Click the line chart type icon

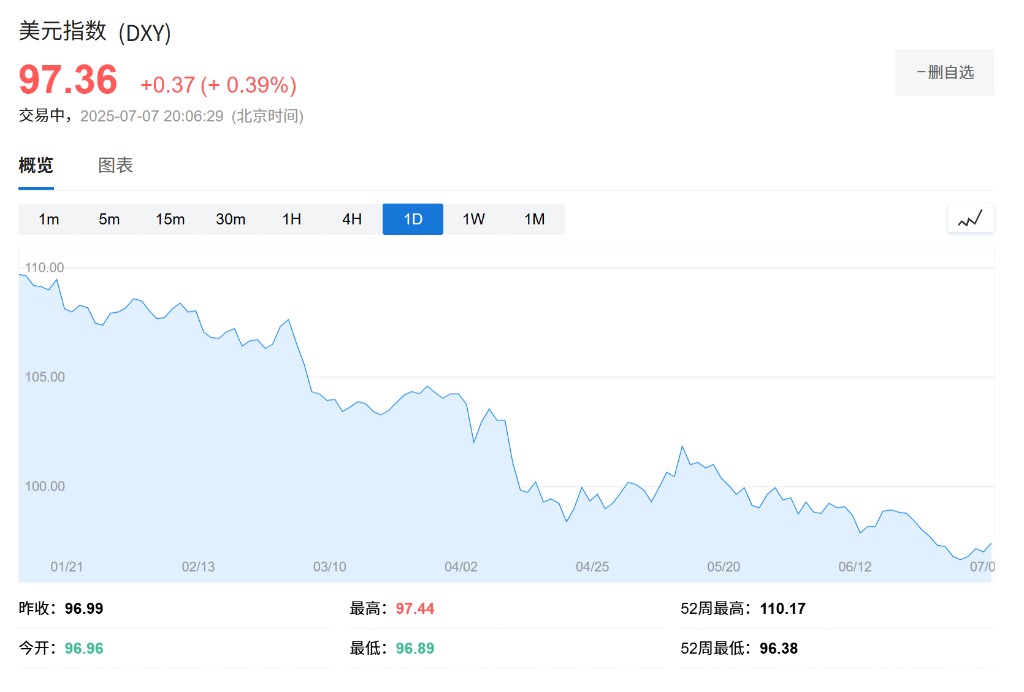[970, 218]
